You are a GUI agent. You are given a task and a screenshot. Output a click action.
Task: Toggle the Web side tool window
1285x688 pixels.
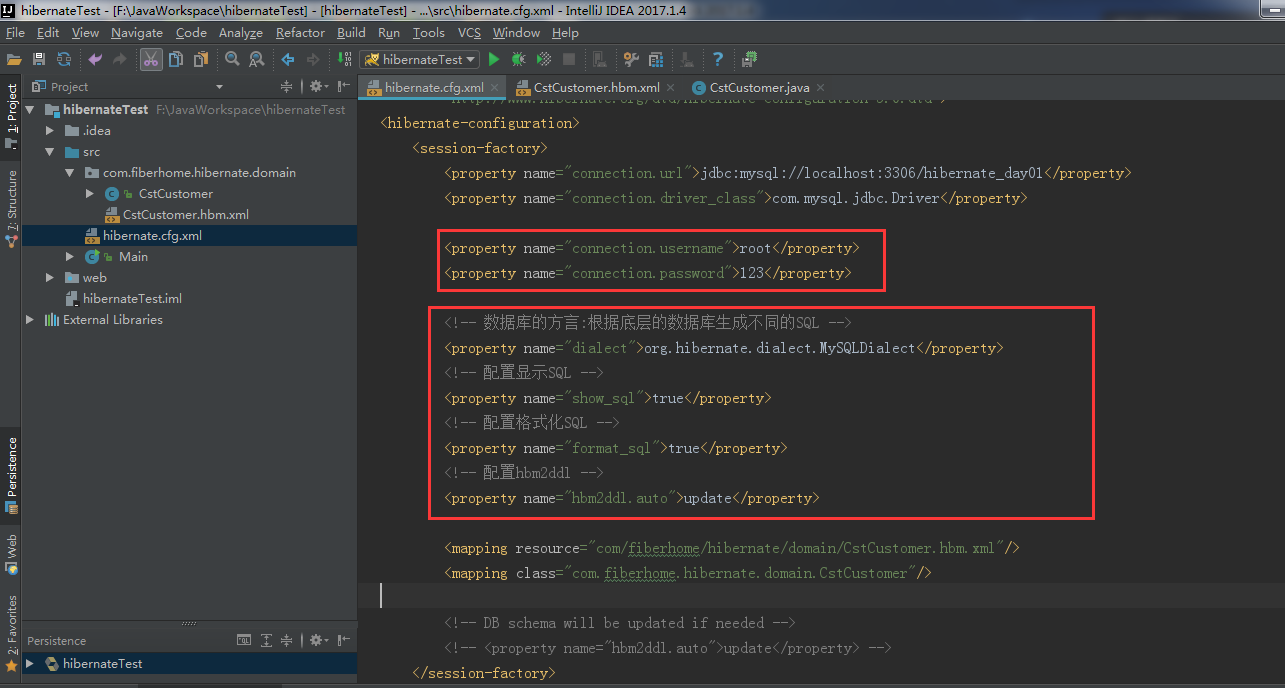pos(11,554)
